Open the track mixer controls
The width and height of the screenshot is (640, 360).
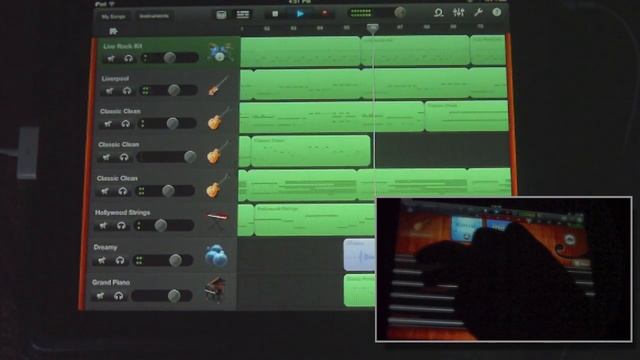click(x=458, y=12)
